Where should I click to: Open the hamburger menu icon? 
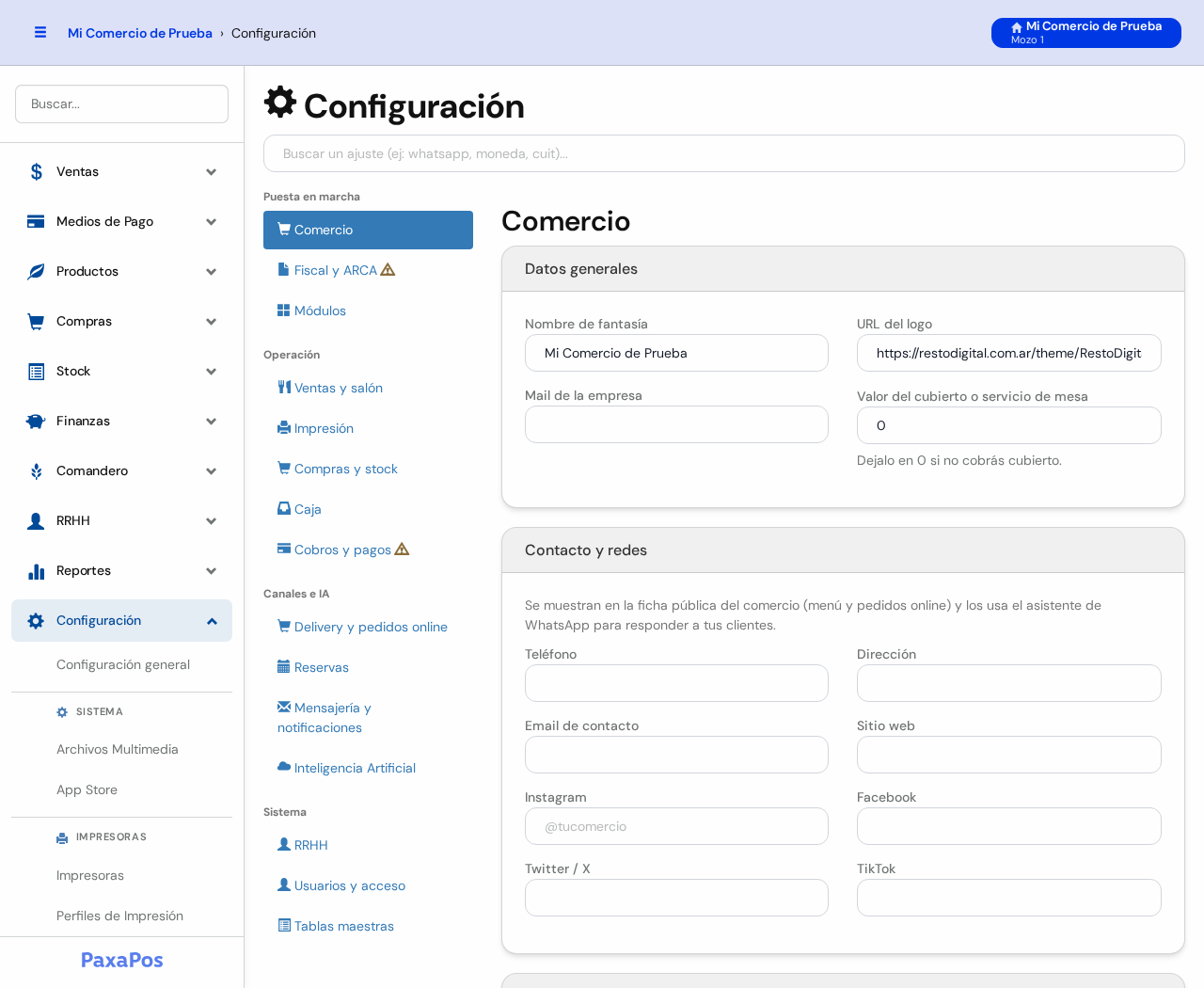tap(40, 32)
